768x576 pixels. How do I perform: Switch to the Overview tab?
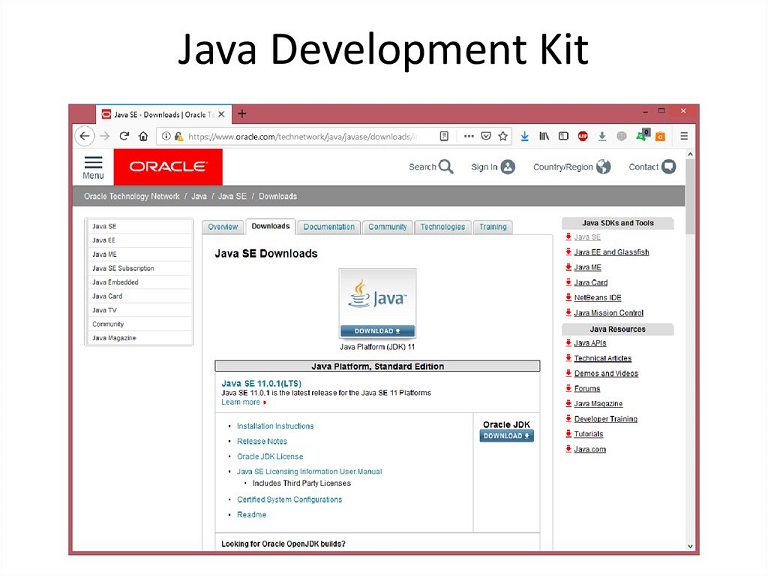pyautogui.click(x=223, y=227)
